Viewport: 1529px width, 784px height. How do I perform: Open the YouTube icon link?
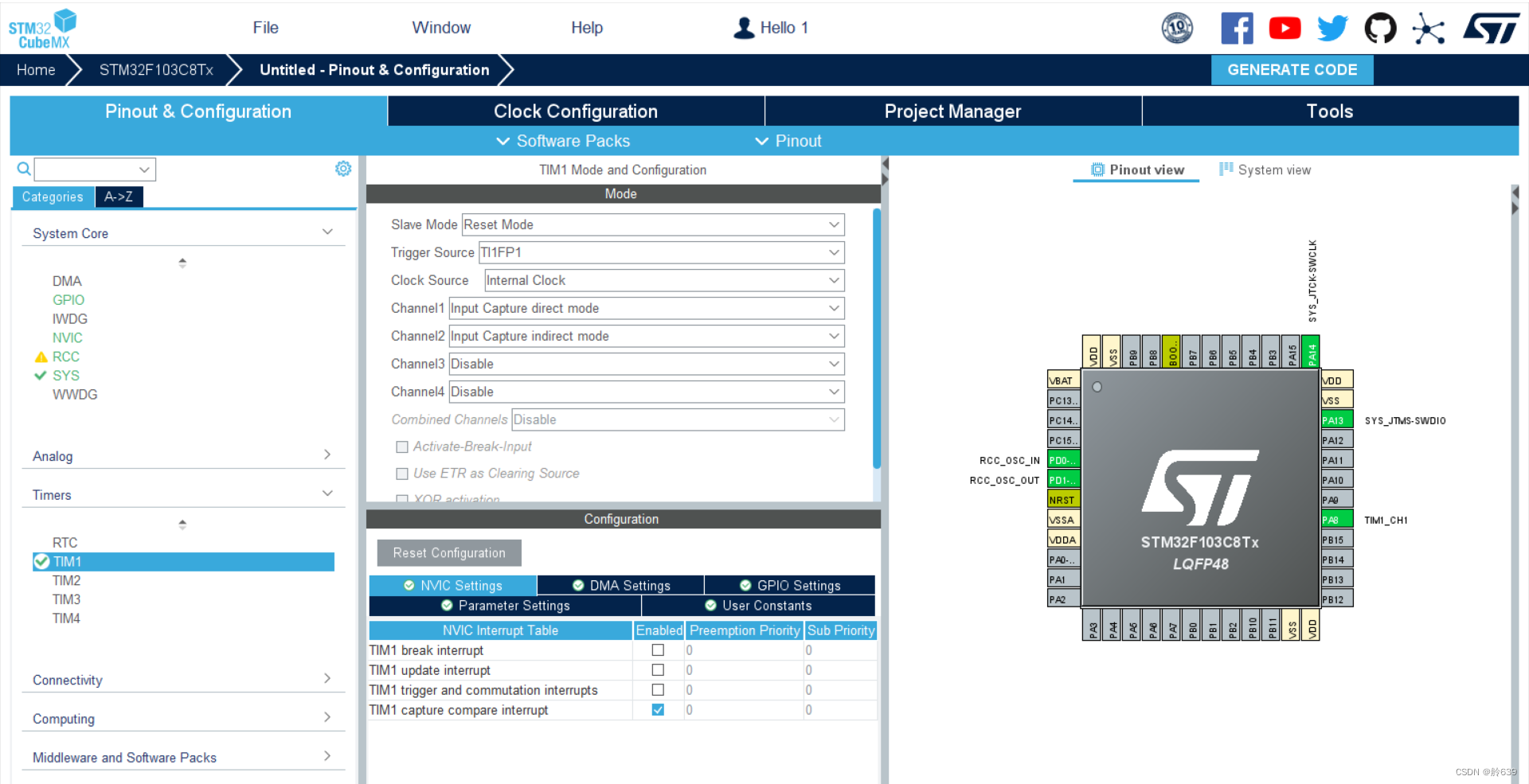[1285, 29]
